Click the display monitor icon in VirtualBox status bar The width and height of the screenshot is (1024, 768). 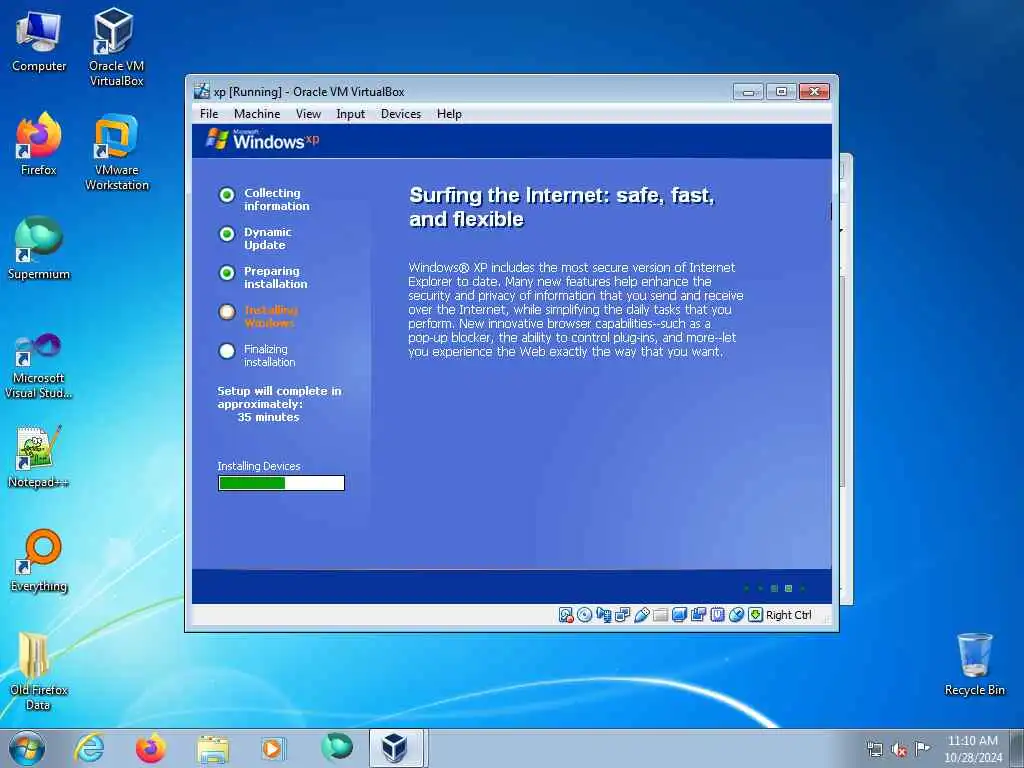[x=679, y=615]
